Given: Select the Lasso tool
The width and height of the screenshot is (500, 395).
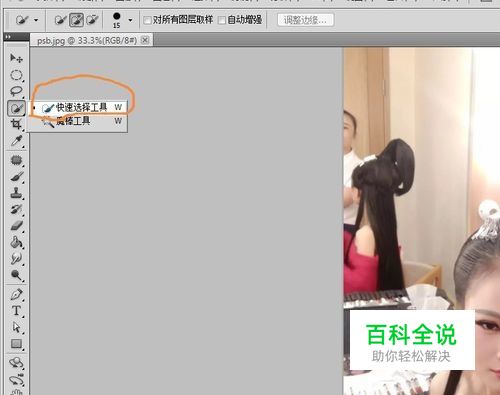Looking at the screenshot, I should pyautogui.click(x=16, y=91).
